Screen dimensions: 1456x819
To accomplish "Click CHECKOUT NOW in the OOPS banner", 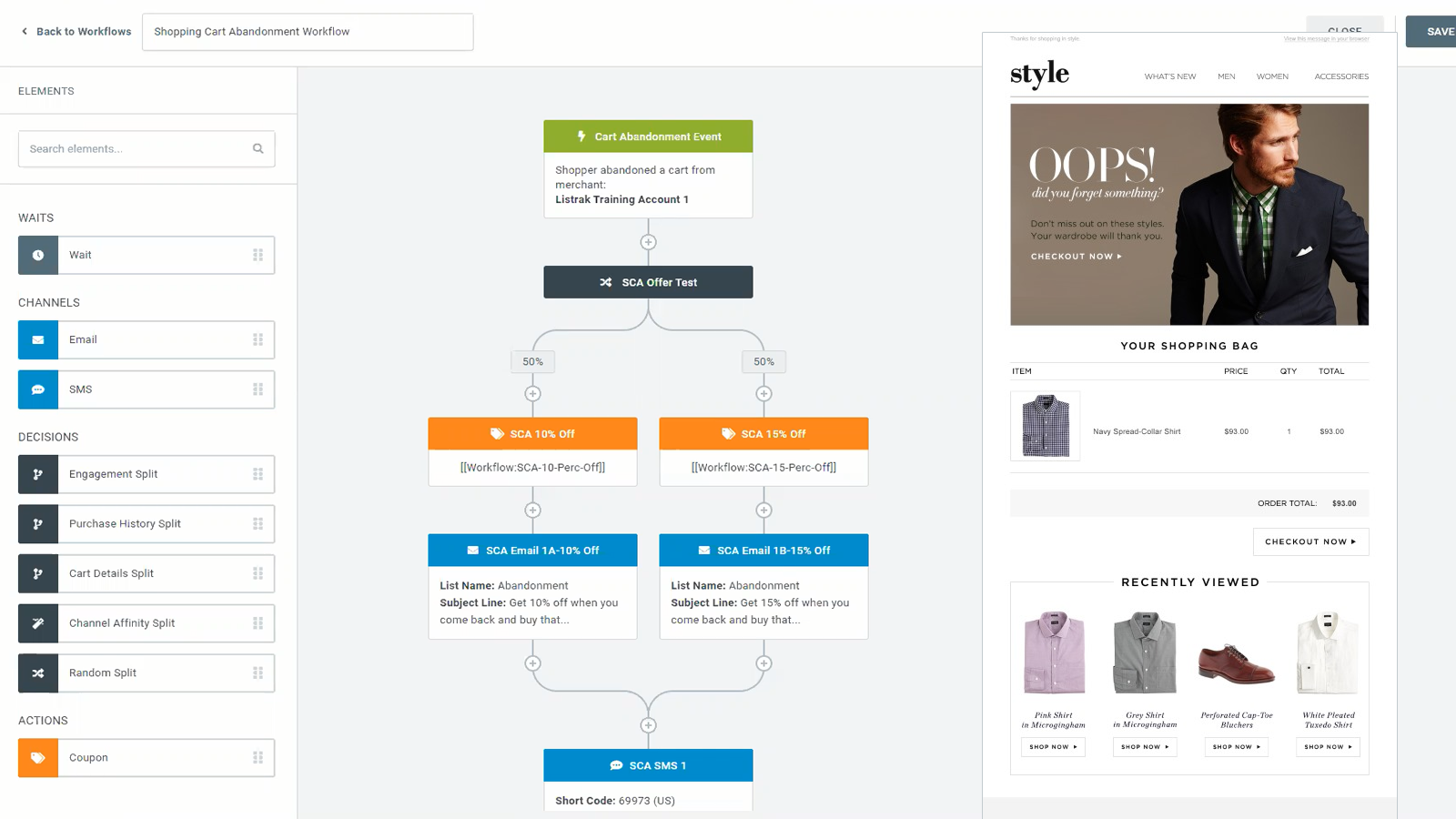I will (x=1074, y=257).
